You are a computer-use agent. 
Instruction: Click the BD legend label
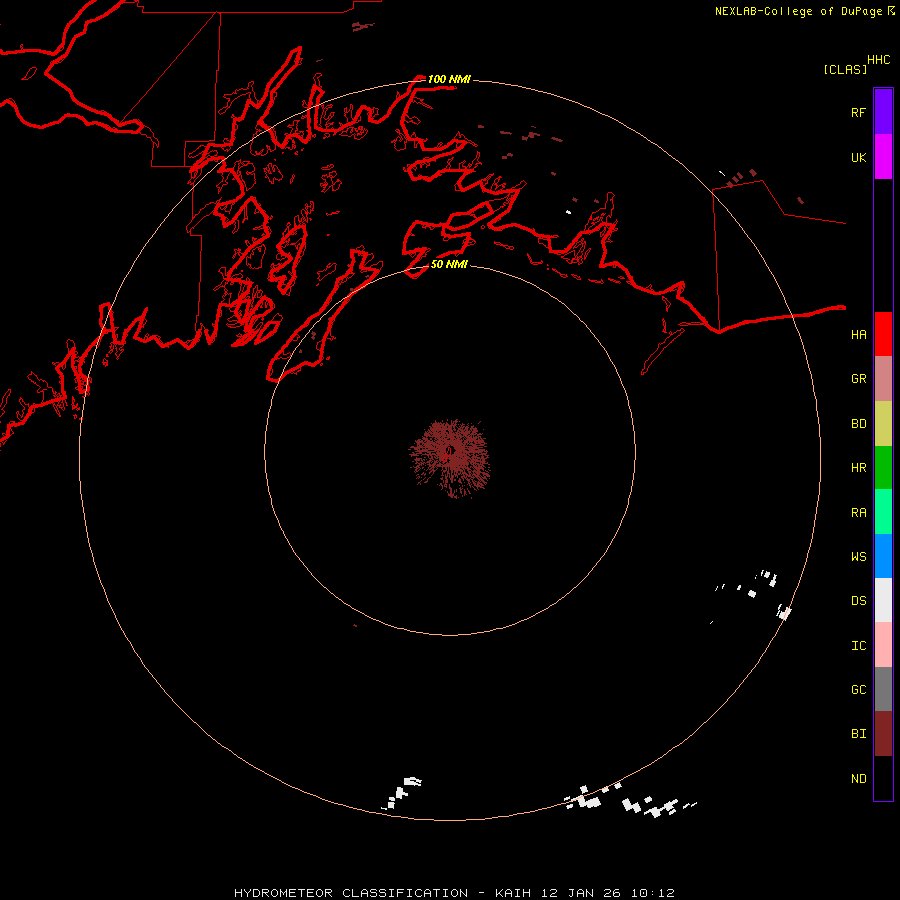858,423
